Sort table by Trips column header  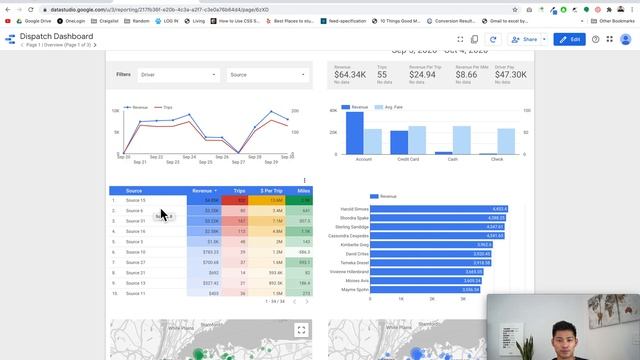239,191
